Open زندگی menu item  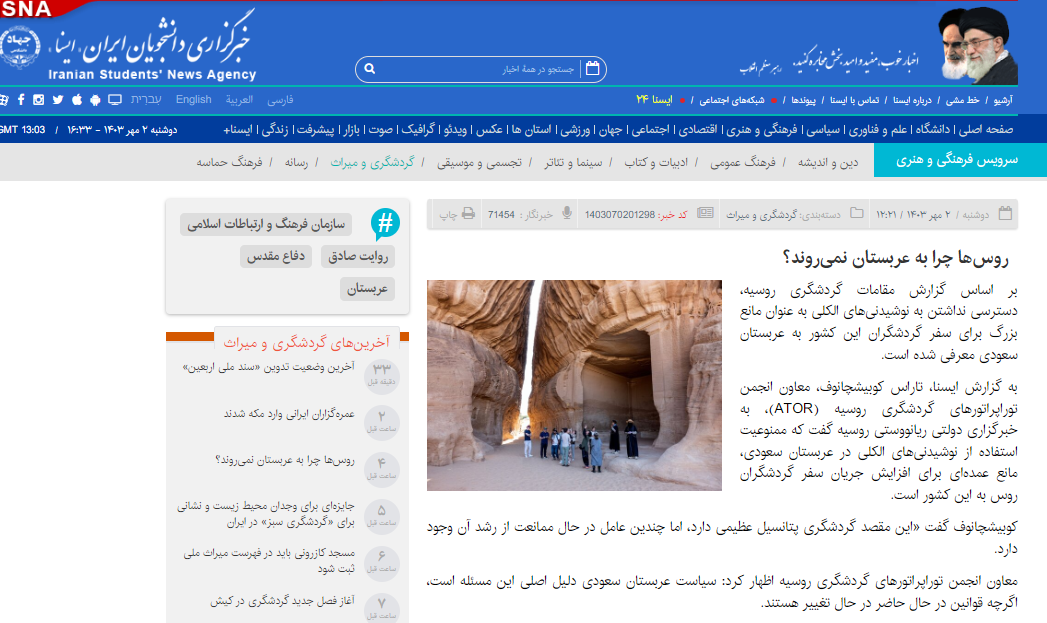click(275, 130)
